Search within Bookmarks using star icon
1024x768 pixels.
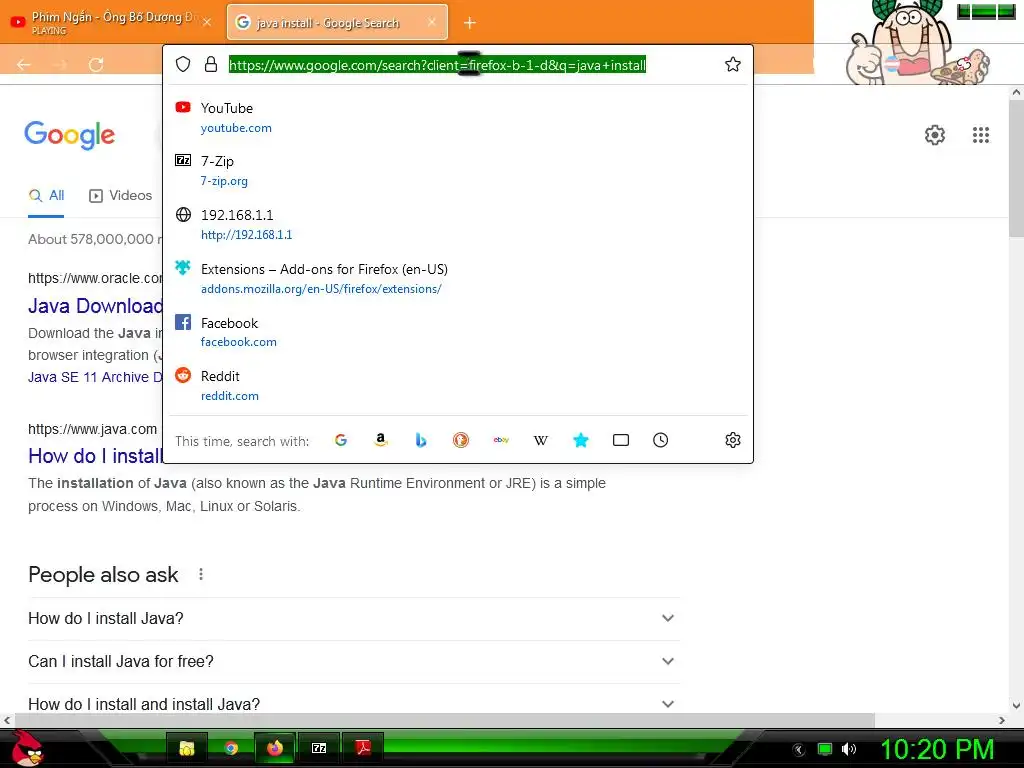(581, 440)
